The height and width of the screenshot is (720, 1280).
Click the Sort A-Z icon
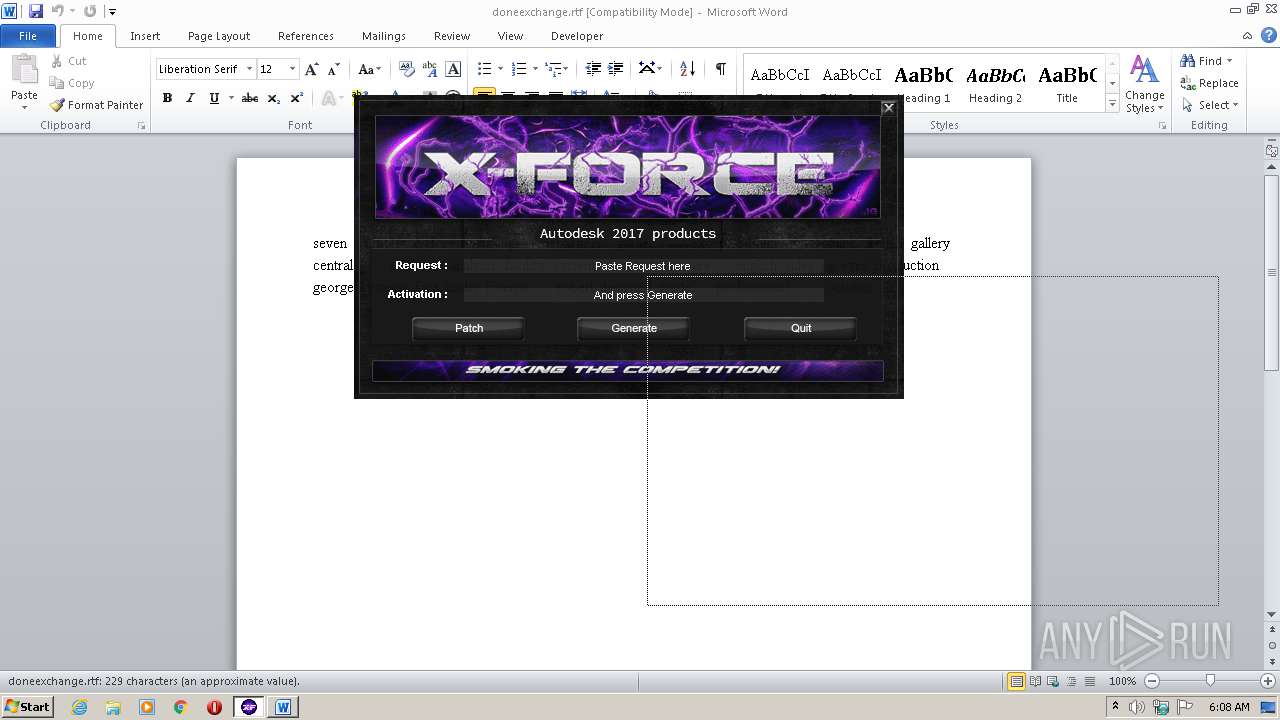687,69
